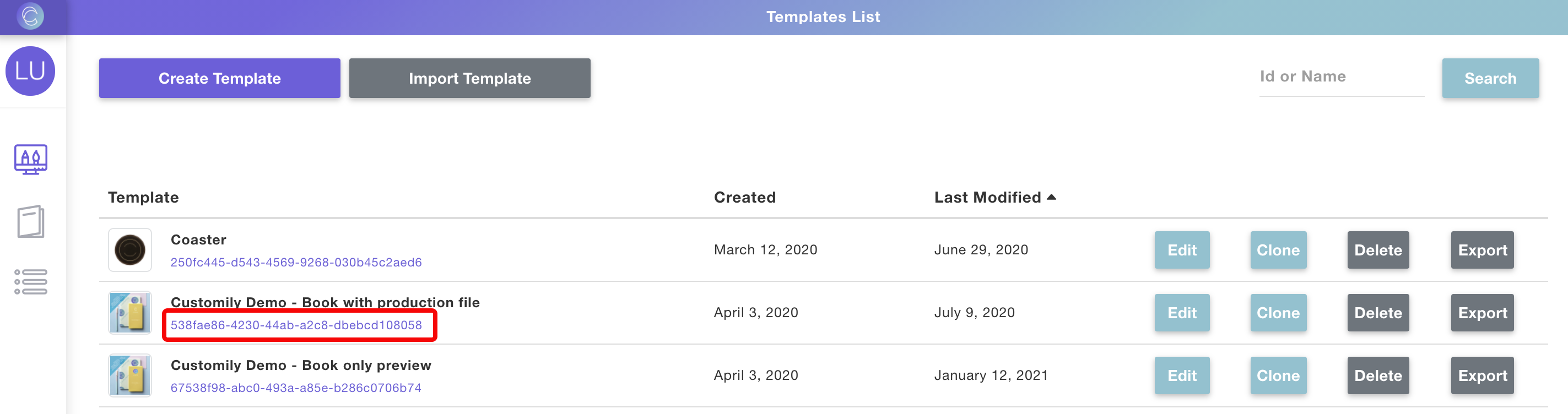Image resolution: width=1568 pixels, height=414 pixels.
Task: Click the Book with production file thumbnail
Action: coord(129,313)
